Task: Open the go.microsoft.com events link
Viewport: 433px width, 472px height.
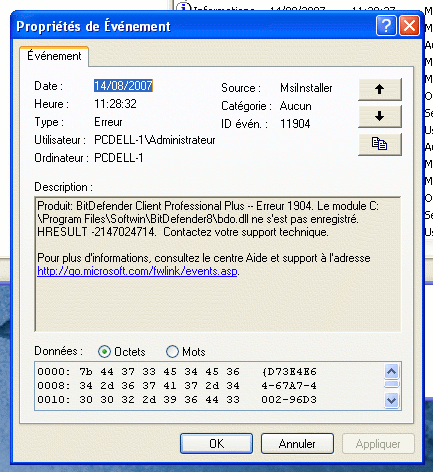Action: coord(137,271)
